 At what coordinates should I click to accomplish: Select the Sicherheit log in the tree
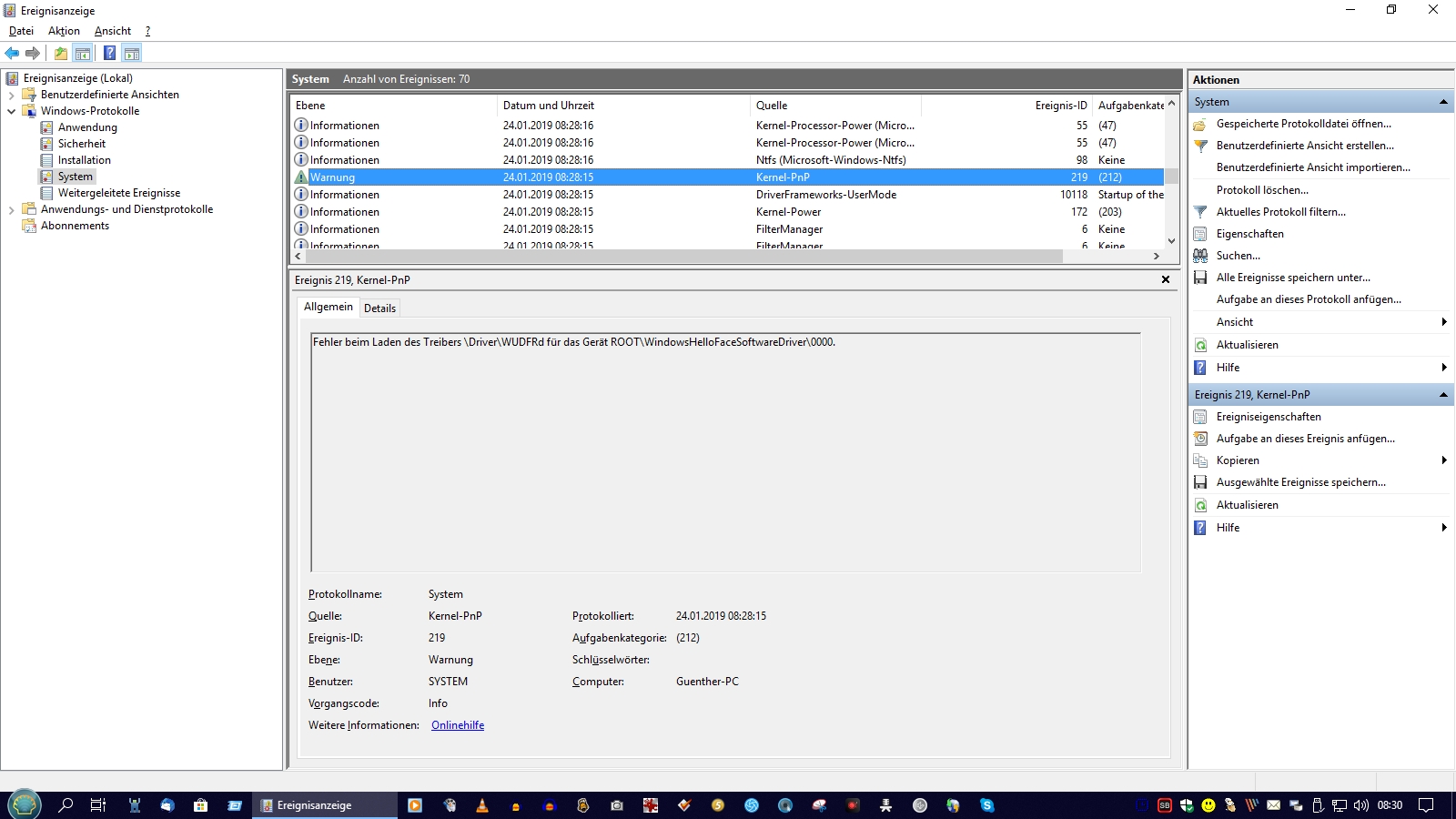[x=82, y=144]
